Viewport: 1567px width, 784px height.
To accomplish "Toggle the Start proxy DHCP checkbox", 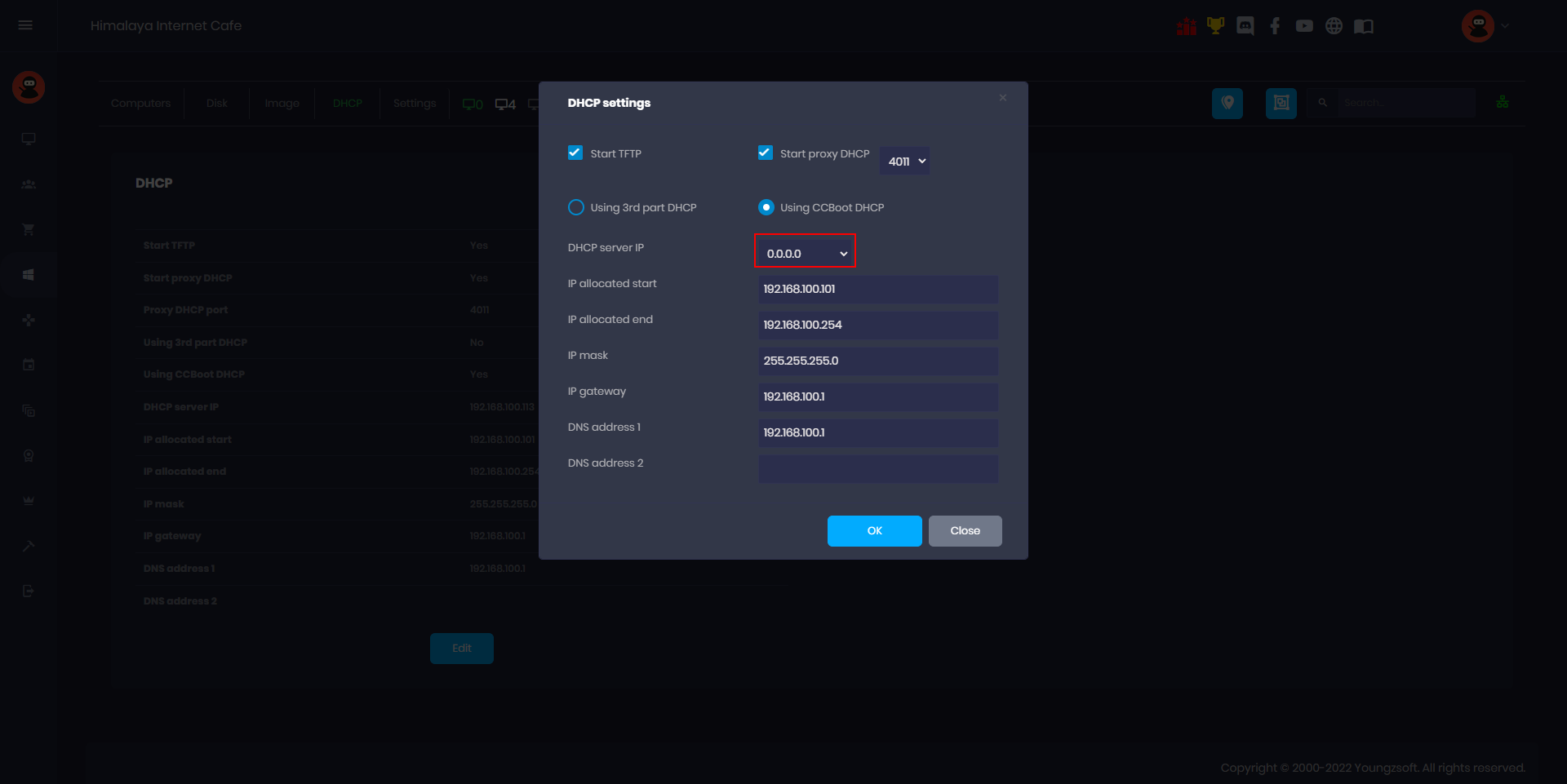I will [766, 153].
